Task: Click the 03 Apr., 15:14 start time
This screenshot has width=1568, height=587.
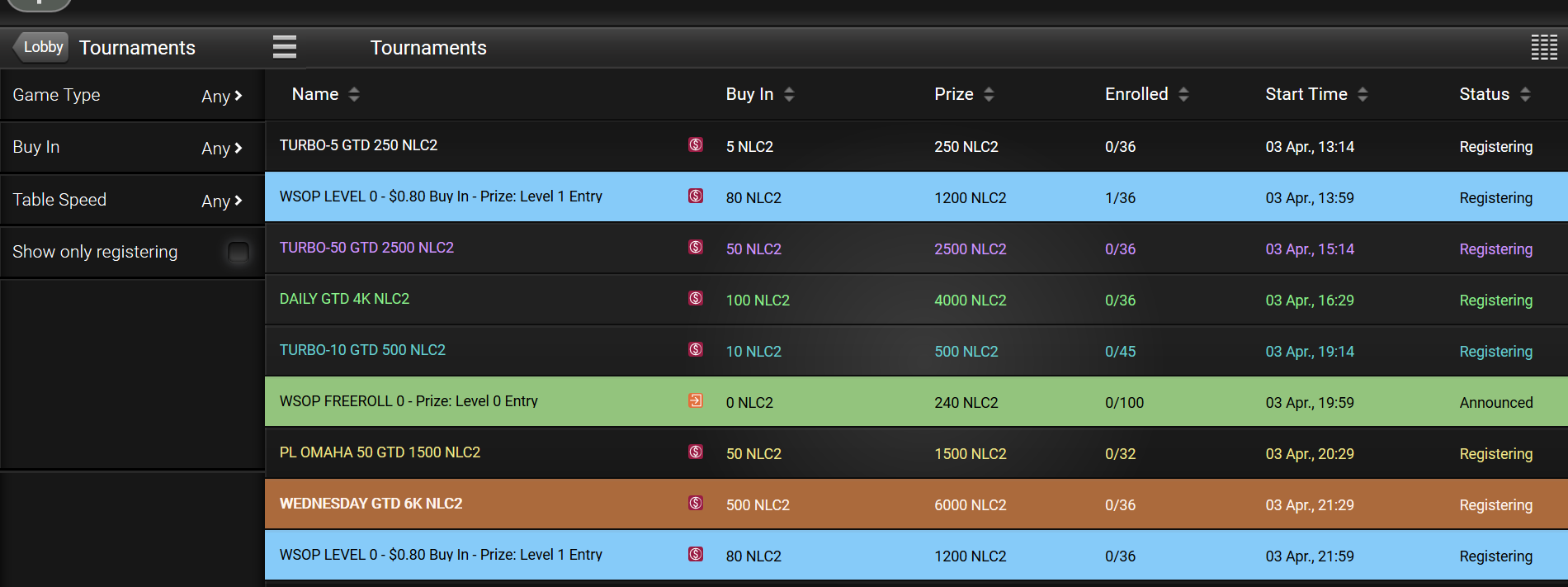Action: tap(1310, 249)
